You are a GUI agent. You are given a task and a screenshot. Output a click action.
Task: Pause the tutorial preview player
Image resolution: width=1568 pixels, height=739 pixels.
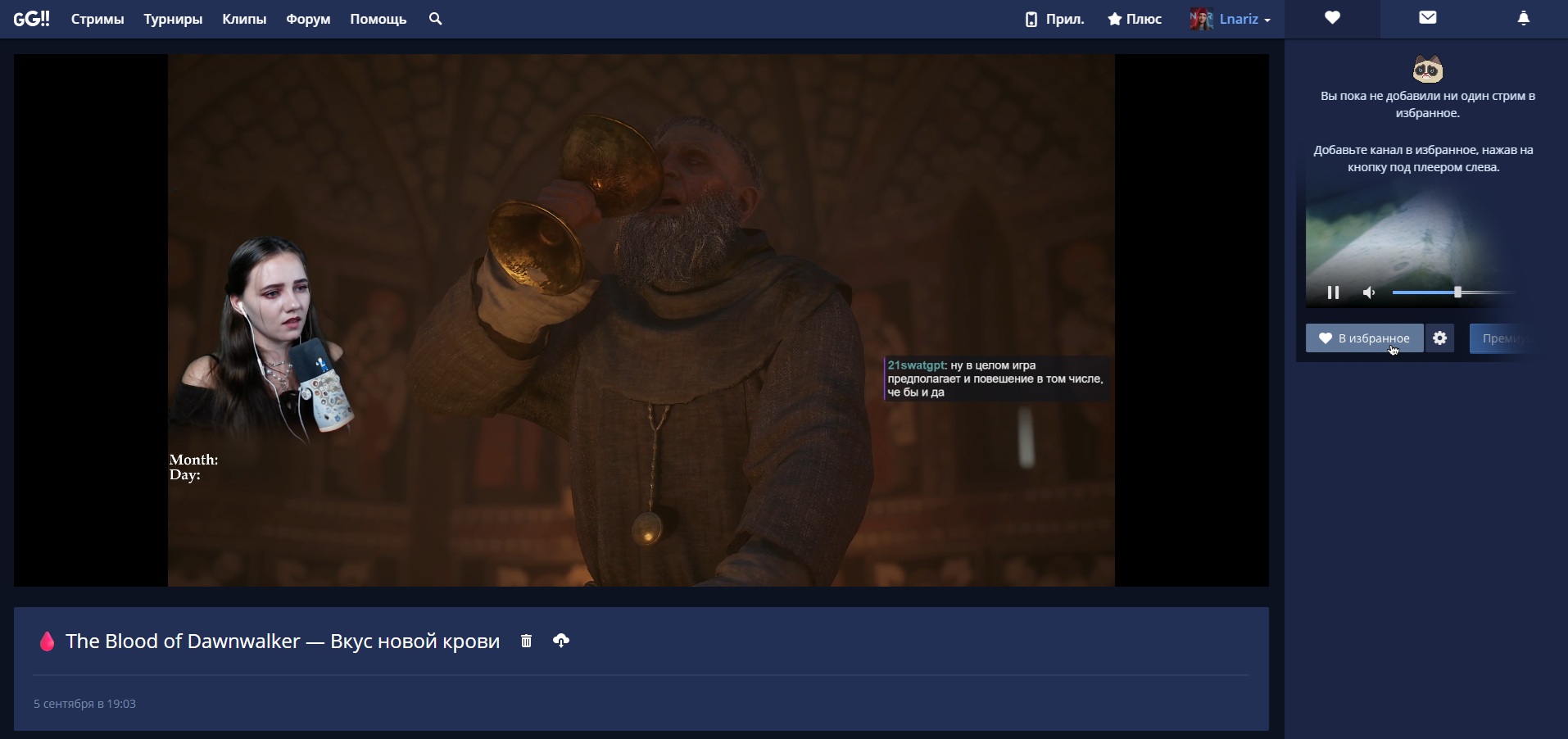pos(1333,292)
